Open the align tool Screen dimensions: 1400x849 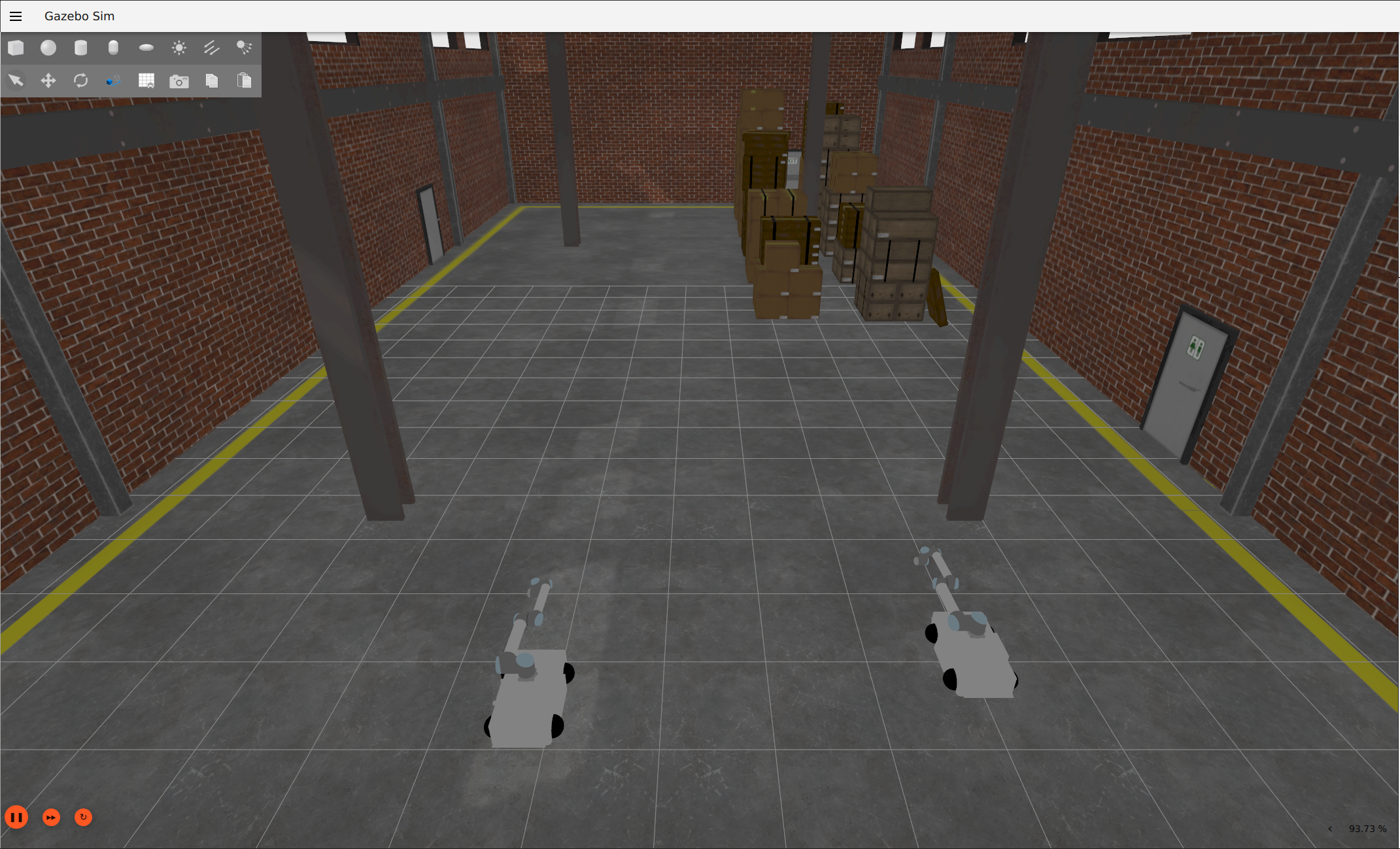113,80
